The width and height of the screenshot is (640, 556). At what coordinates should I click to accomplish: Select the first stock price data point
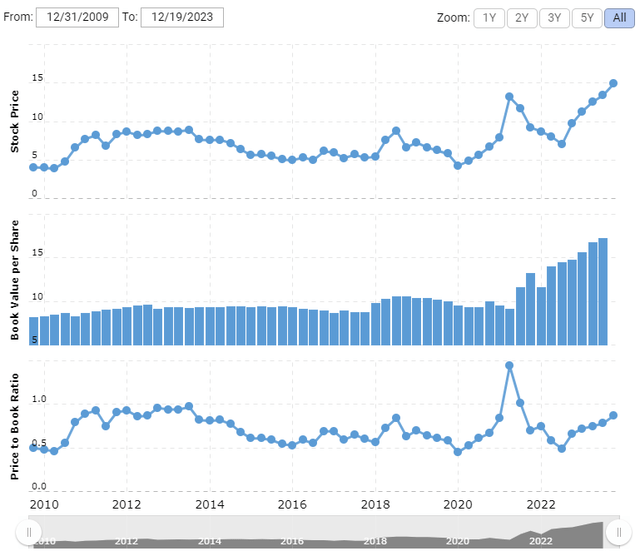[33, 167]
